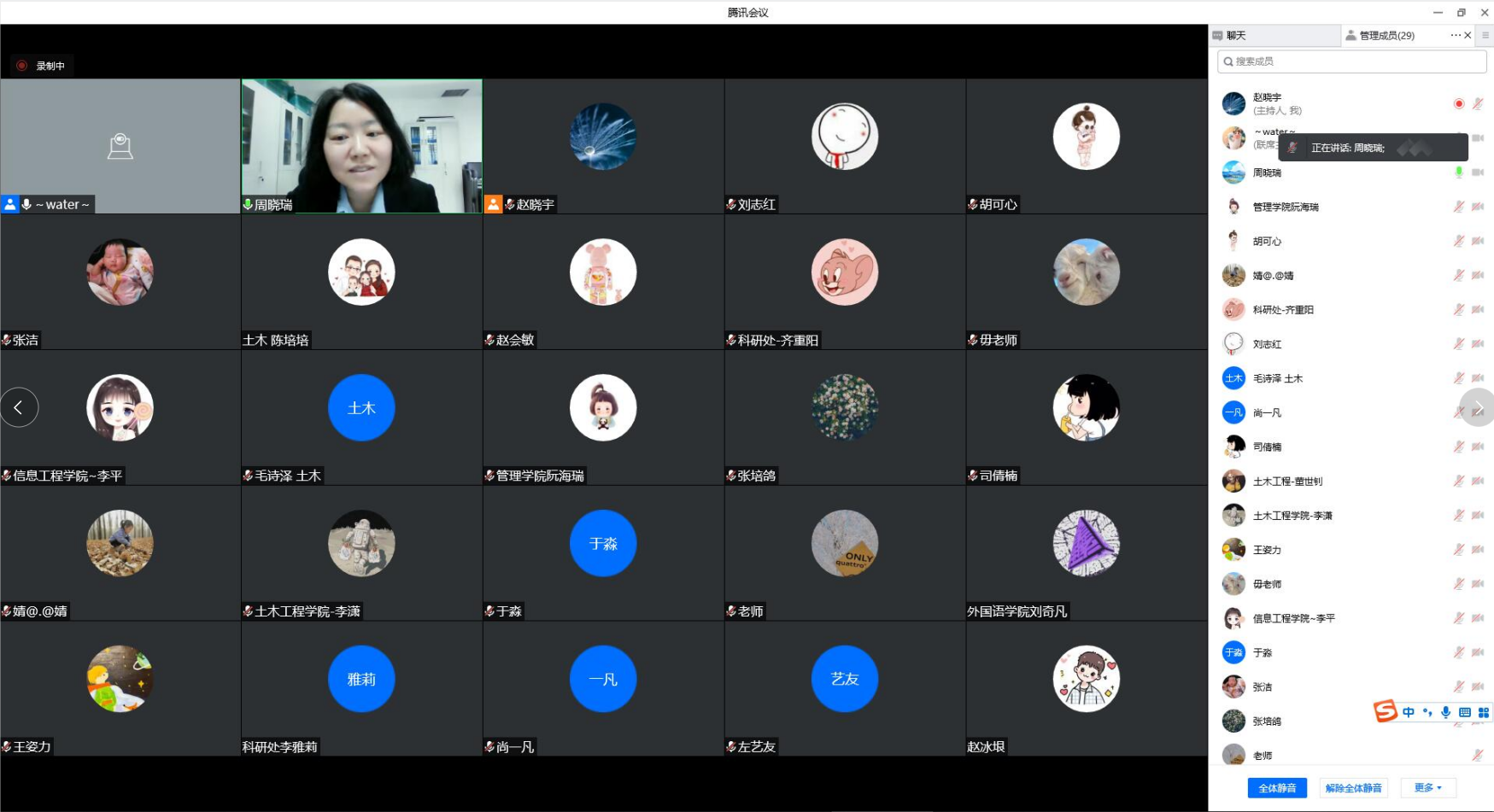The height and width of the screenshot is (812, 1494).
Task: Click 赵晓宇 avatar in video grid
Action: [x=603, y=137]
